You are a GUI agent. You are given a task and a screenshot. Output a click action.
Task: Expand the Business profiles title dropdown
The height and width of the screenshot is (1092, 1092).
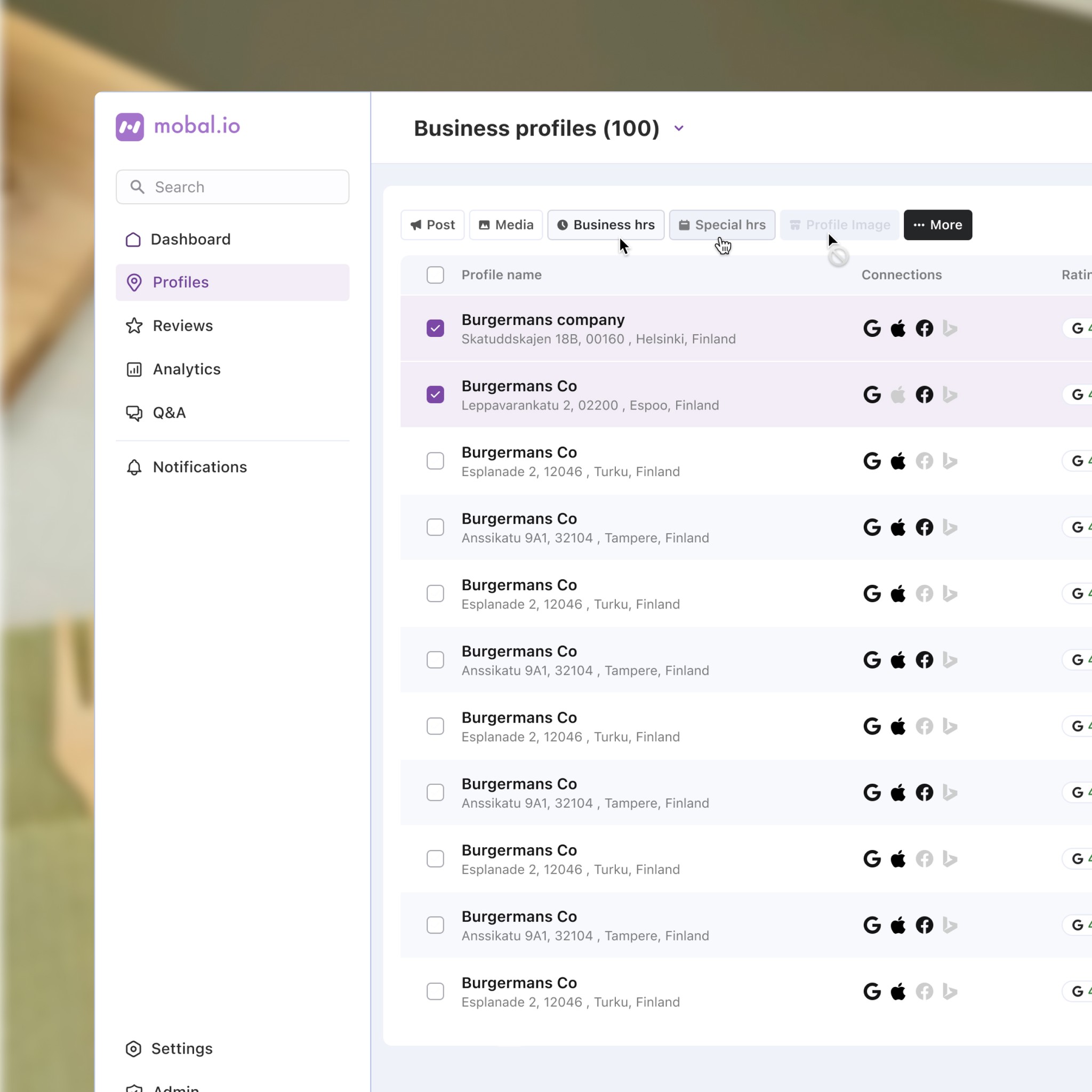tap(679, 129)
